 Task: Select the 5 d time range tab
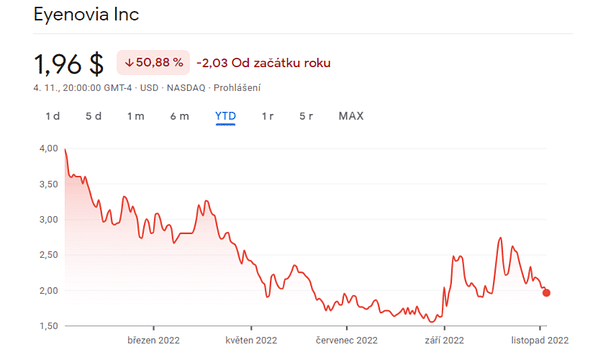coord(93,116)
